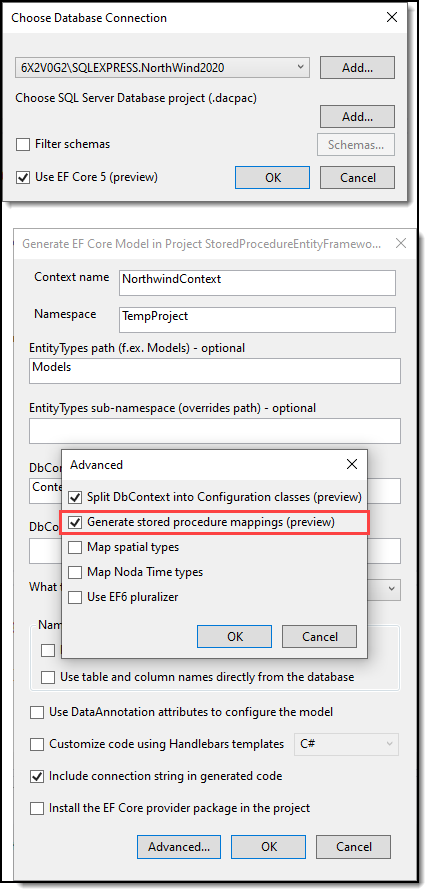Confirm the Advanced dialog with OK
Screen dimensions: 430x894
click(234, 636)
